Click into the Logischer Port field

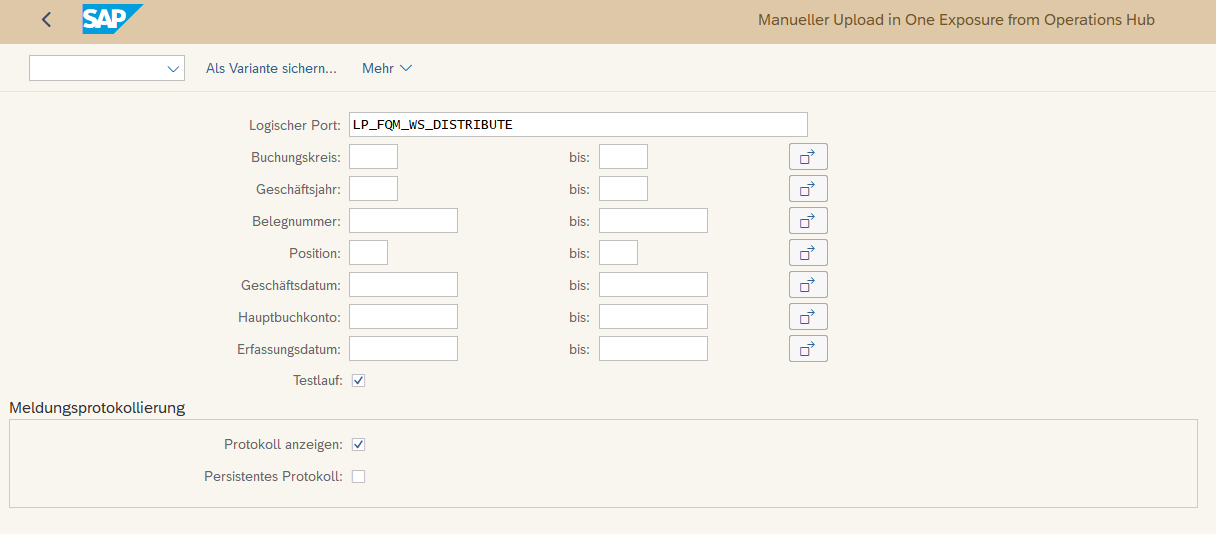[x=577, y=125]
